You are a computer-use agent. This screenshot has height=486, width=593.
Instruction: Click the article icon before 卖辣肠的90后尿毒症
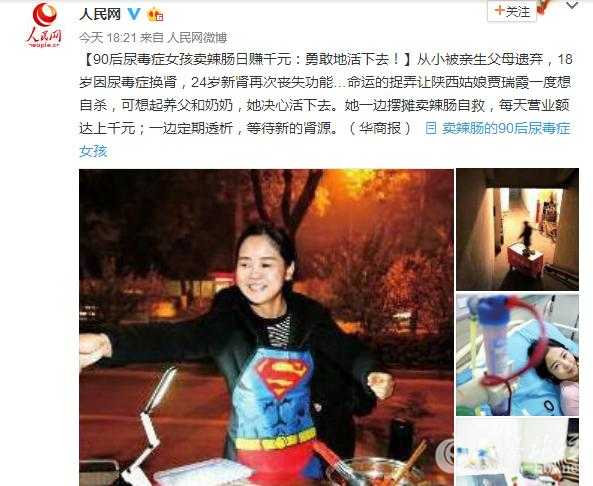(431, 129)
